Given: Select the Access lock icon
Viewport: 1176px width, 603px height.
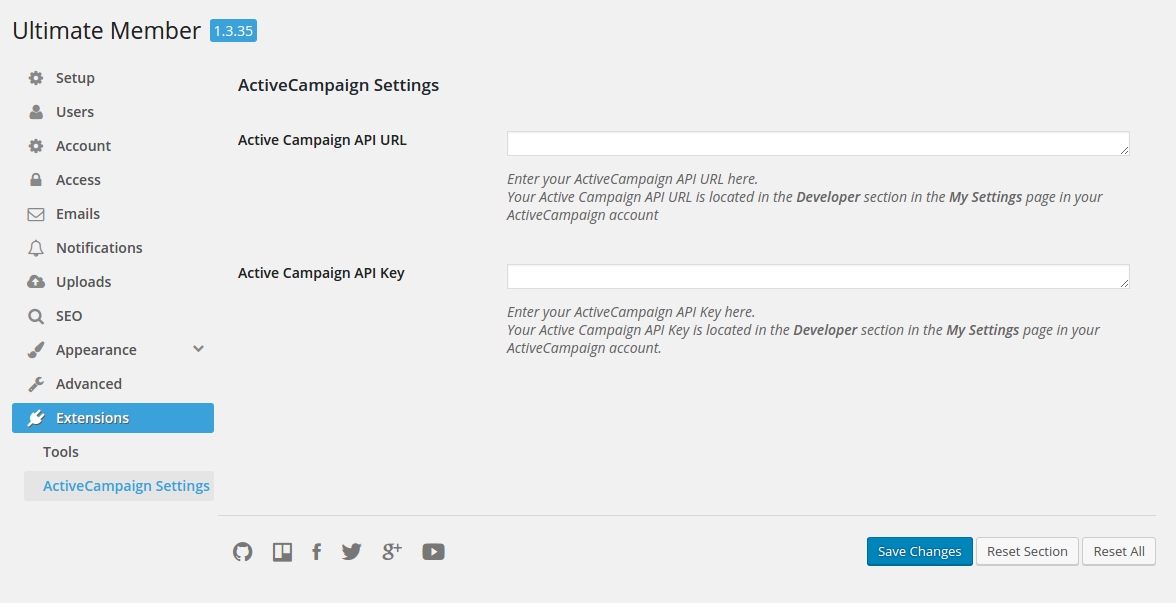Looking at the screenshot, I should (35, 180).
